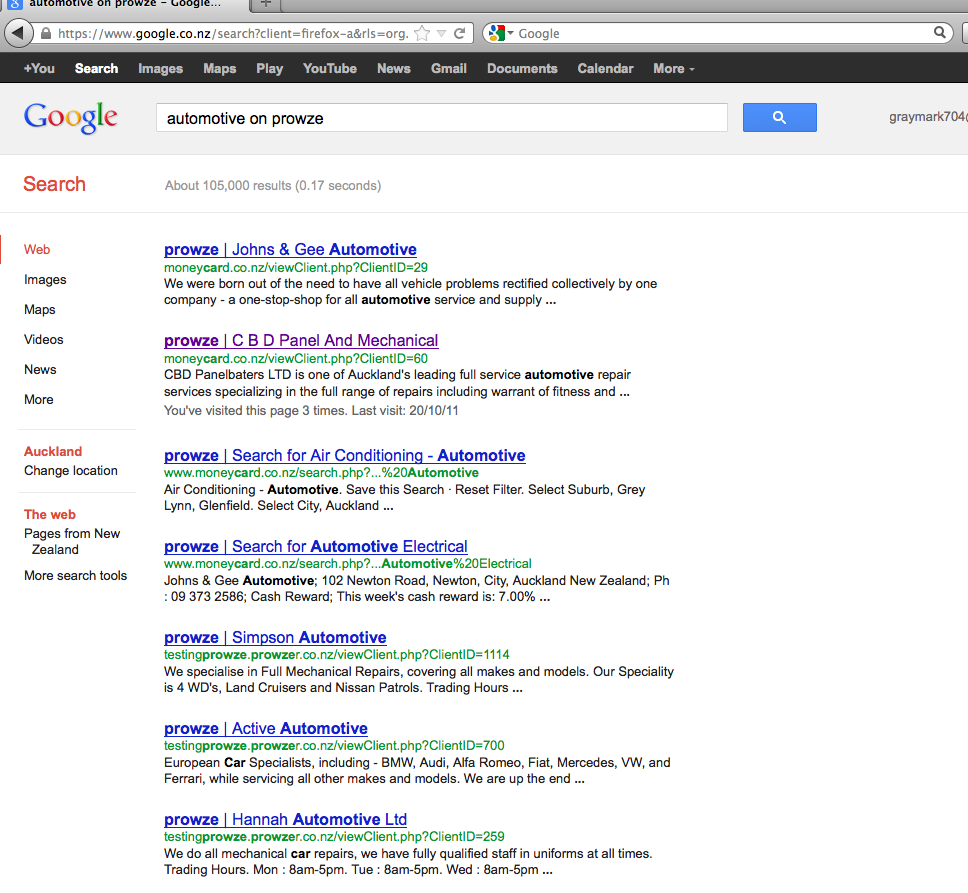
Task: Open a new tab with plus button
Action: click(x=265, y=4)
